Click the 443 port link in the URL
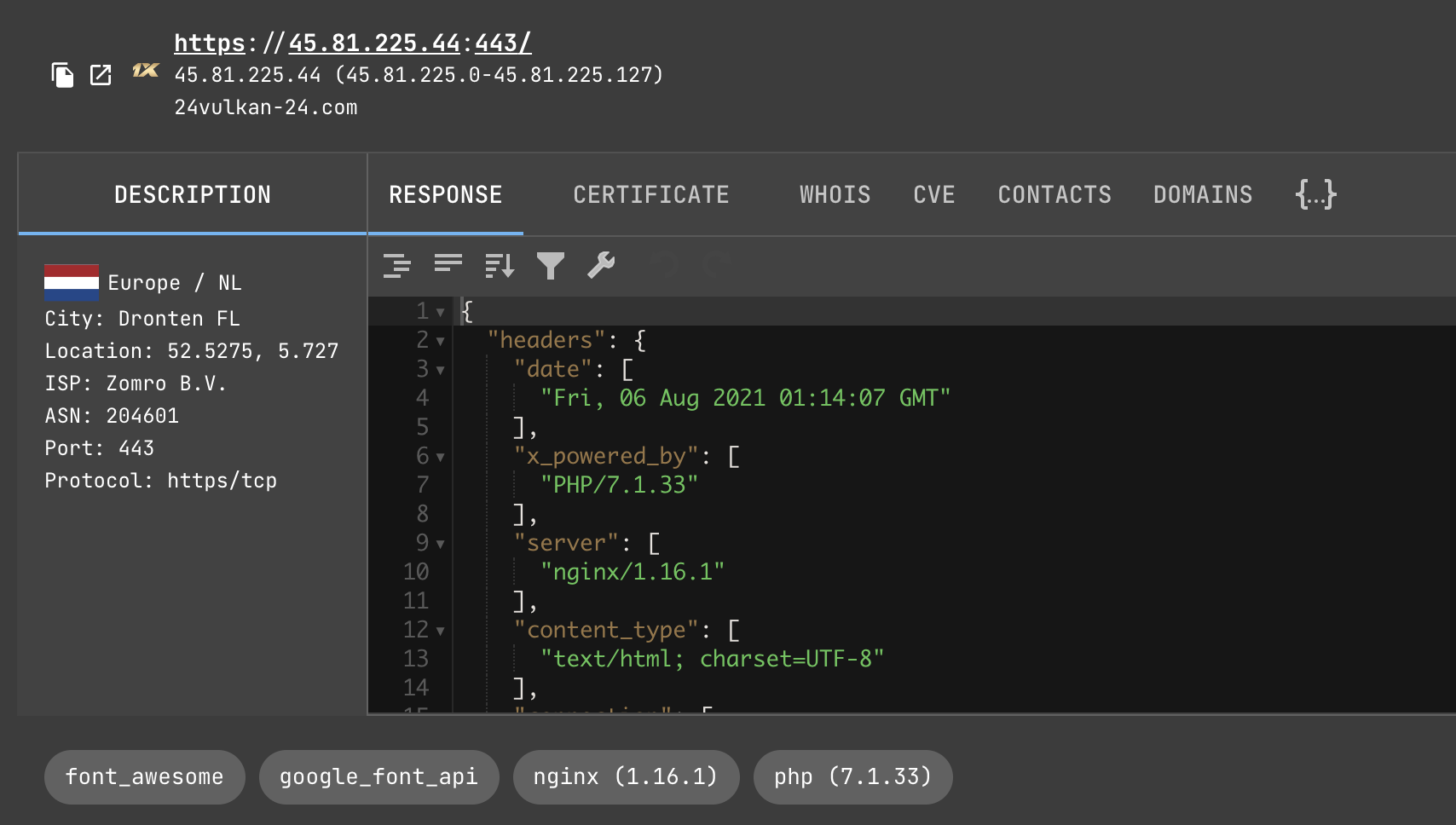Viewport: 1456px width, 825px height. (503, 43)
